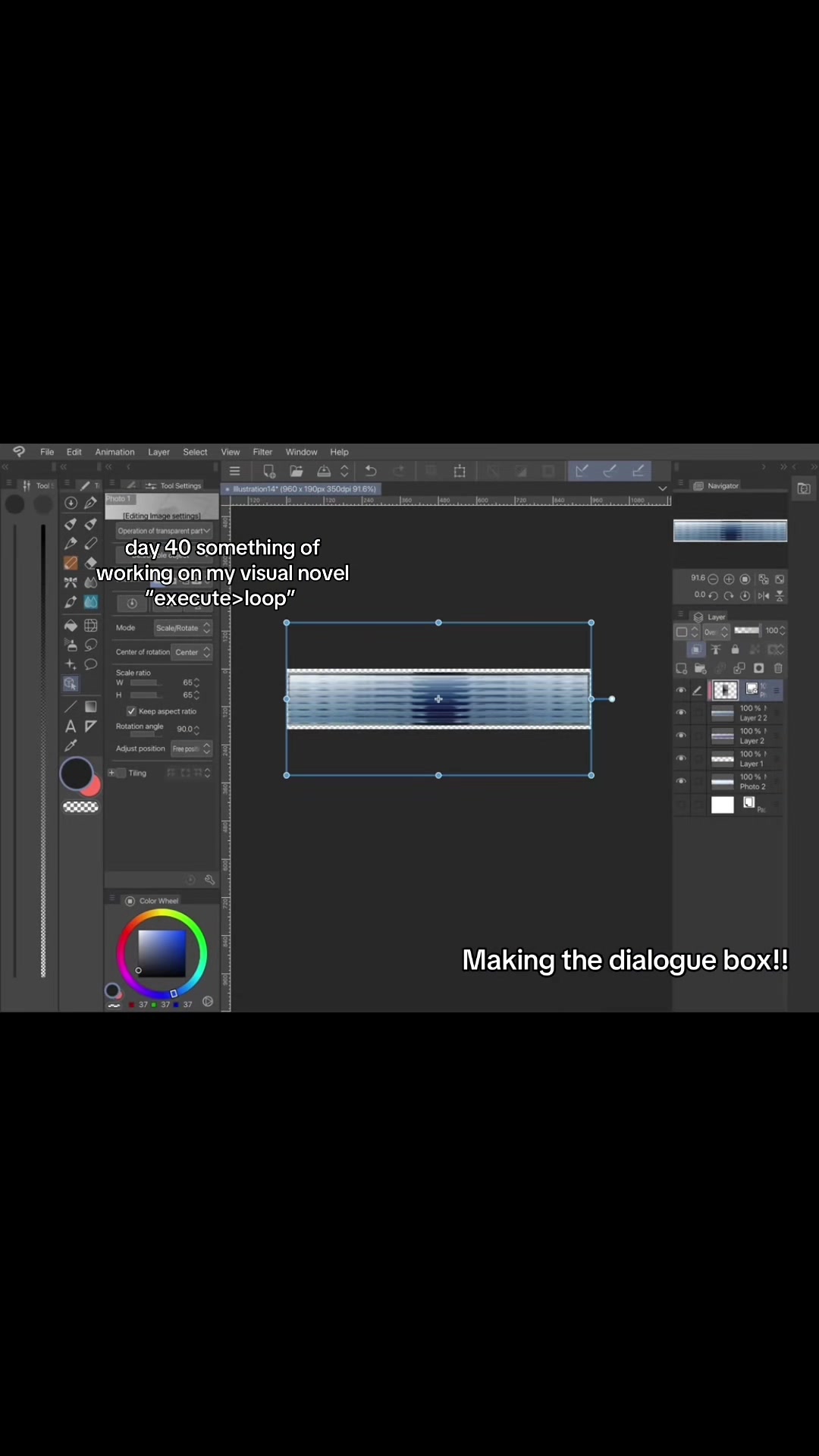This screenshot has height=1456, width=819.
Task: Hide the selected top photo layer
Action: [681, 690]
